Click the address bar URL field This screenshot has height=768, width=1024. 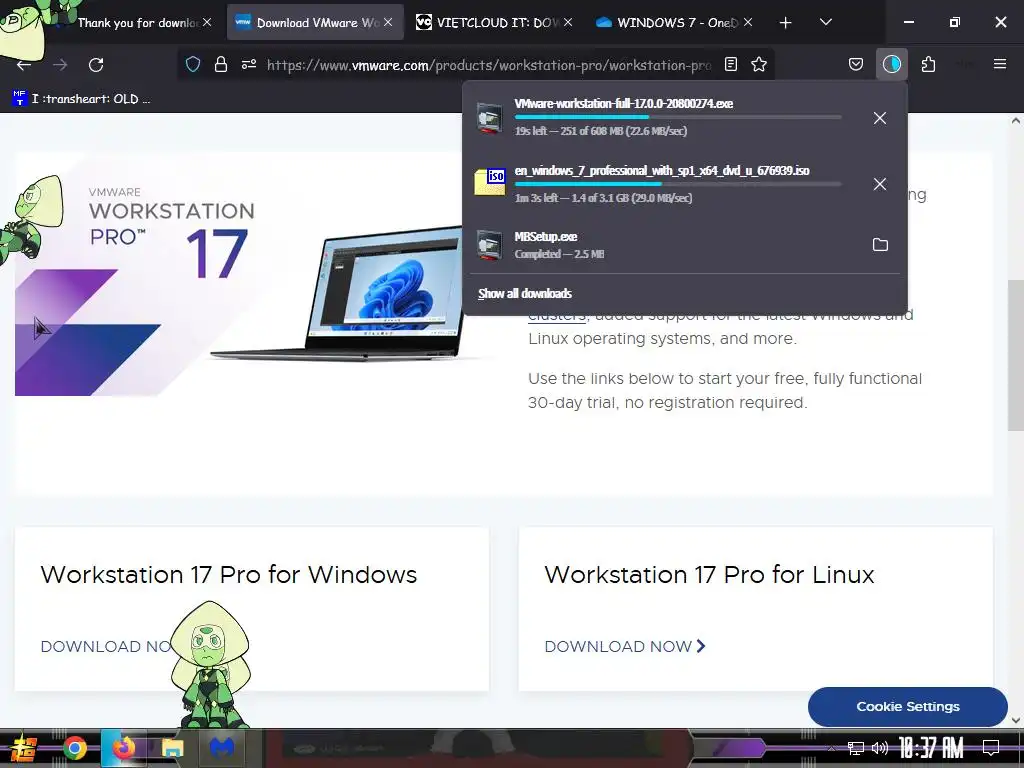point(488,65)
